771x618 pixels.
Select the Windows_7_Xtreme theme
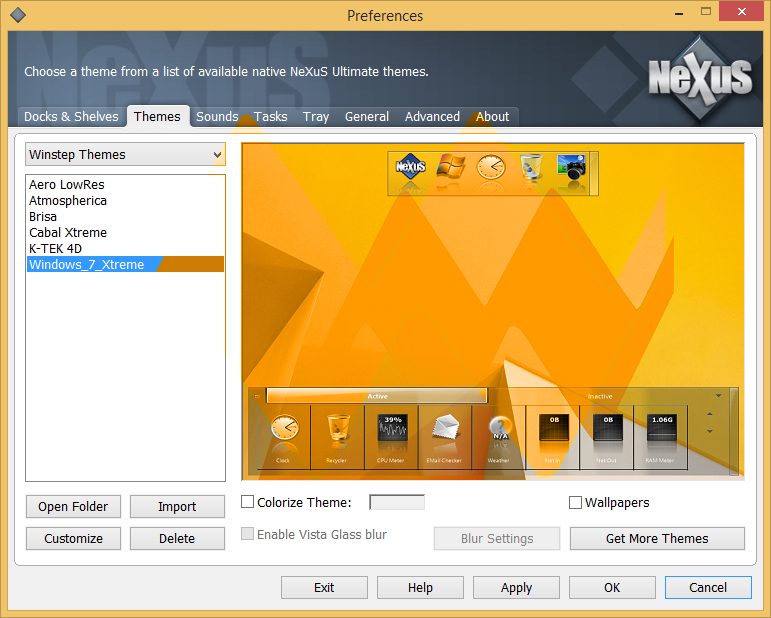tap(125, 264)
